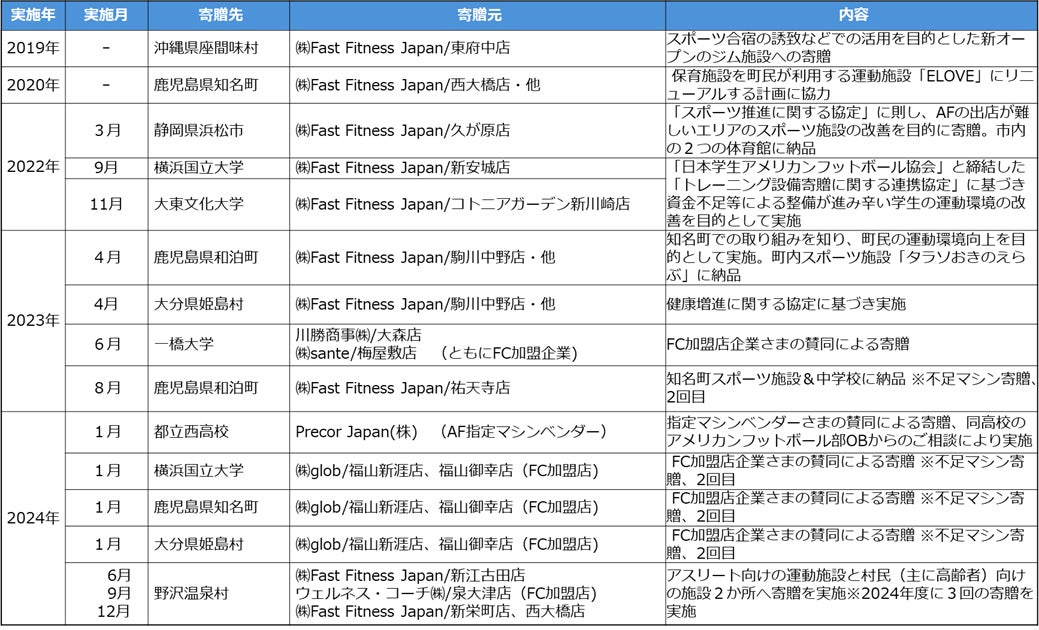Select the 6月 9月 12月 month cell
Viewport: 1039px width, 630px height.
106,594
